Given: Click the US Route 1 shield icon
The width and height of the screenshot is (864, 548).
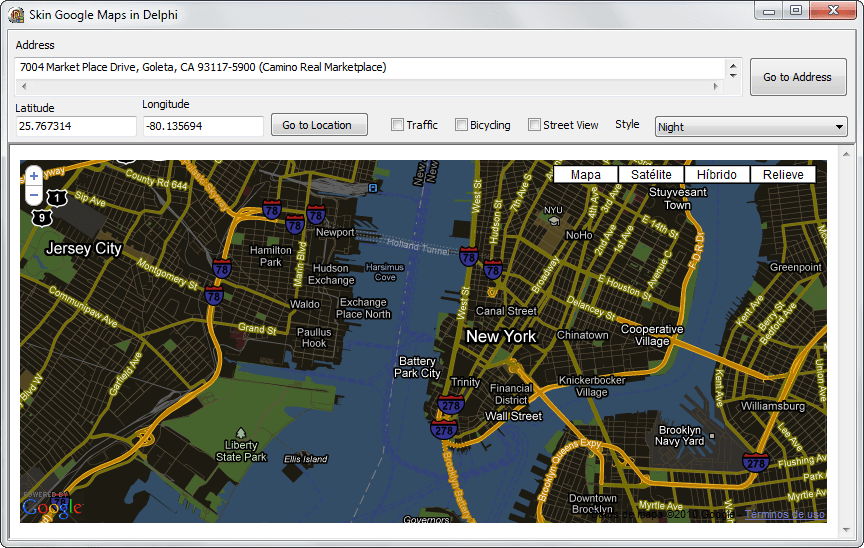Looking at the screenshot, I should [58, 199].
